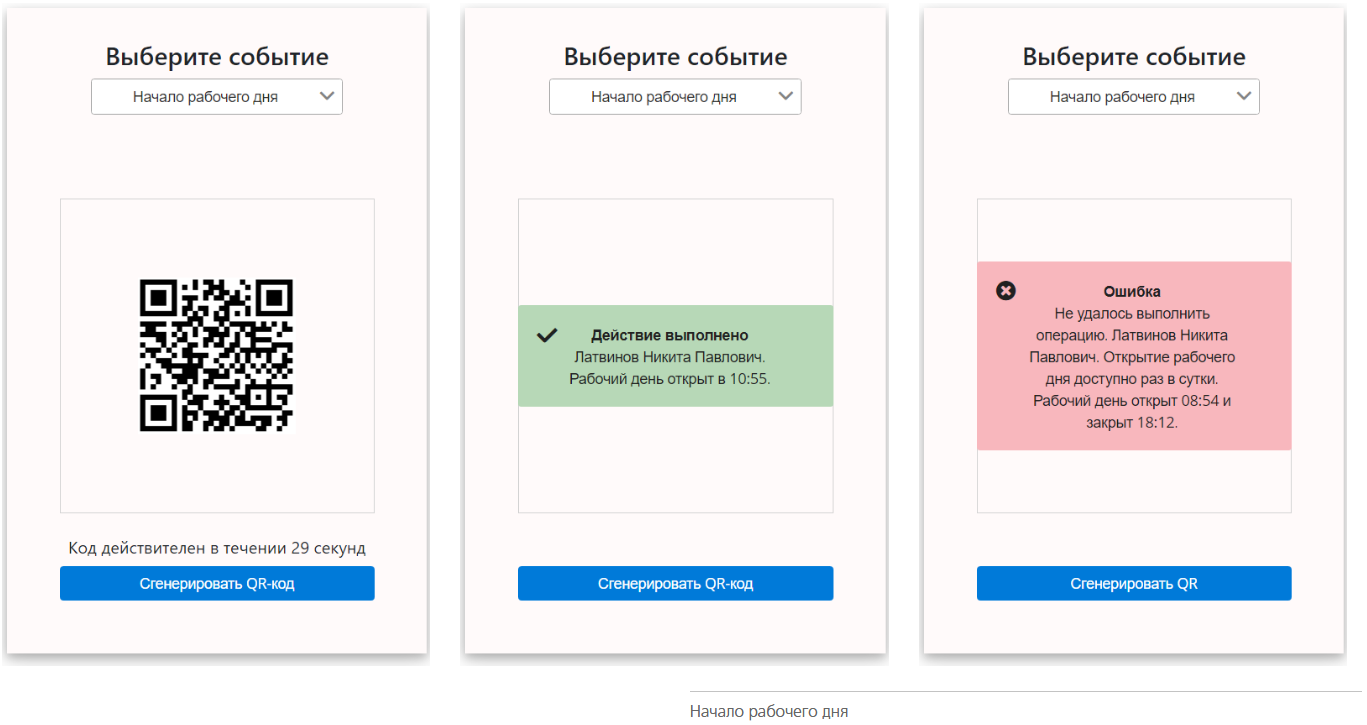
Task: Click the dropdown chevron arrow in the error panel
Action: point(1244,96)
